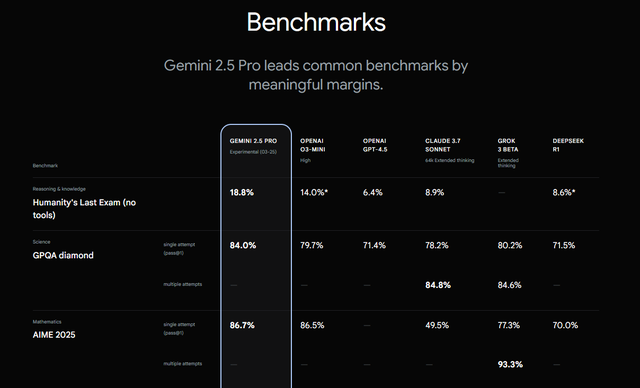Image resolution: width=640 pixels, height=388 pixels.
Task: Click the GPQA diamond row label
Action: click(63, 255)
